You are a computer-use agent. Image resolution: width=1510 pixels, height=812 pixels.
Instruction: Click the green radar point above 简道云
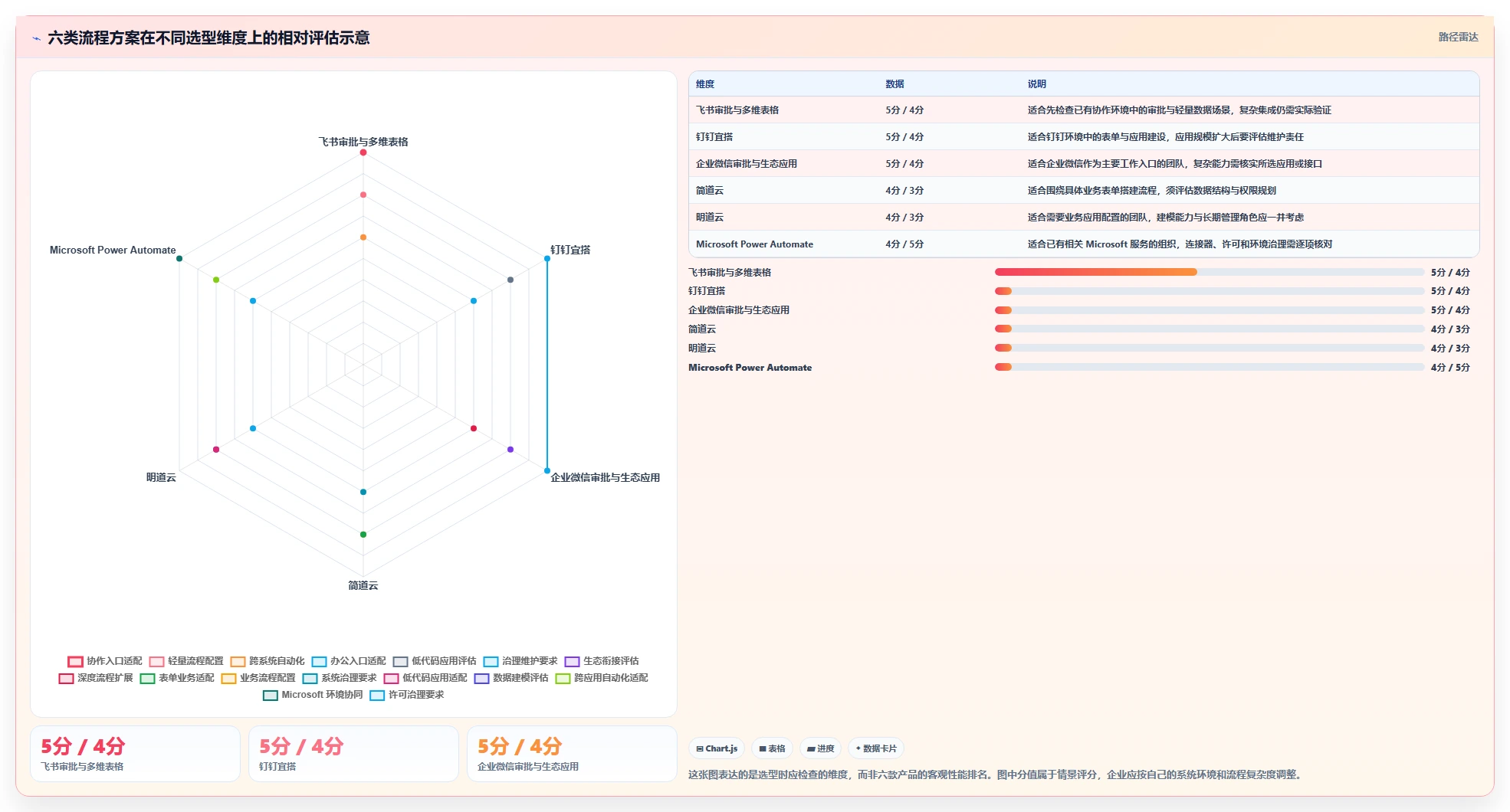click(363, 535)
